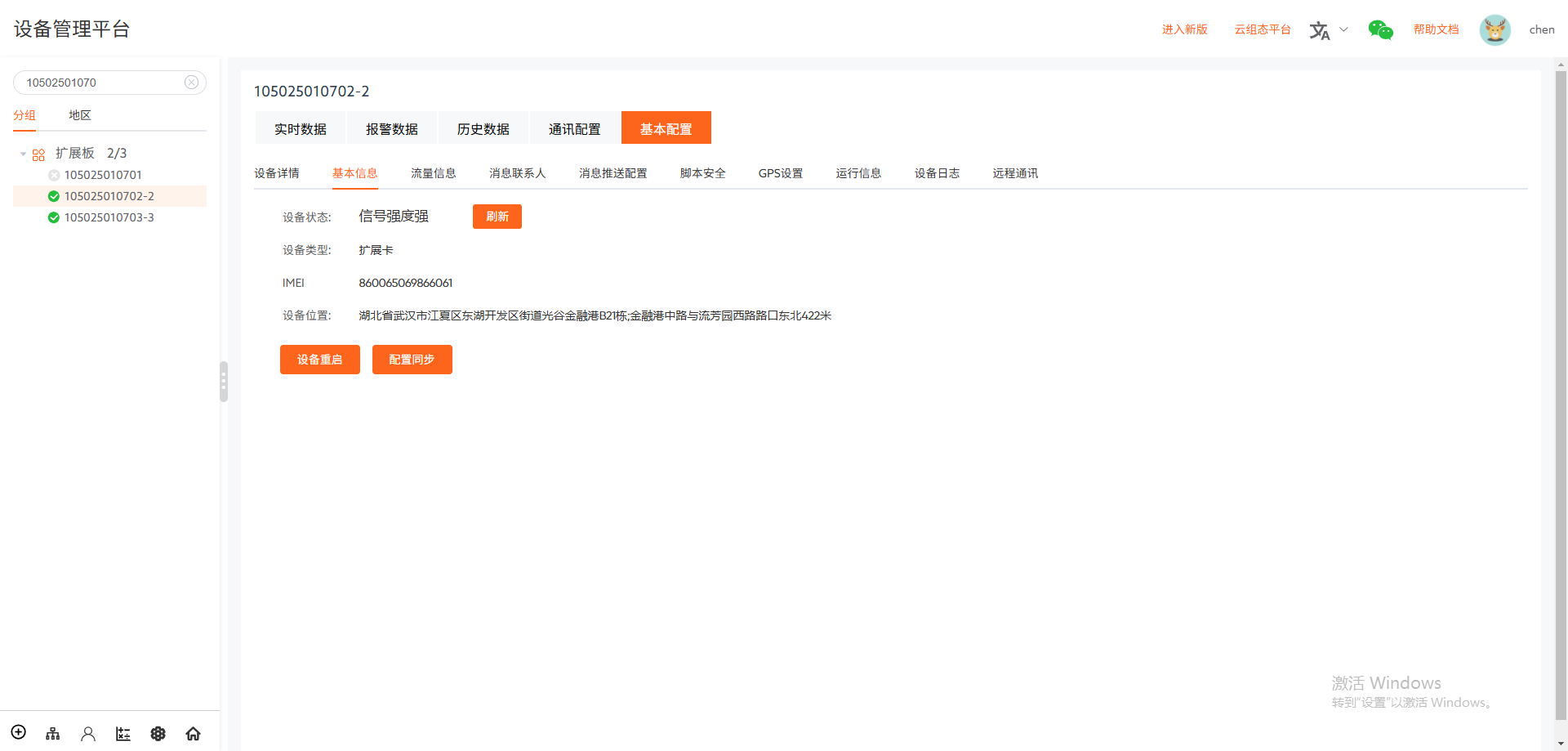Clear the device search field with the X icon
1568x751 pixels.
pos(192,83)
